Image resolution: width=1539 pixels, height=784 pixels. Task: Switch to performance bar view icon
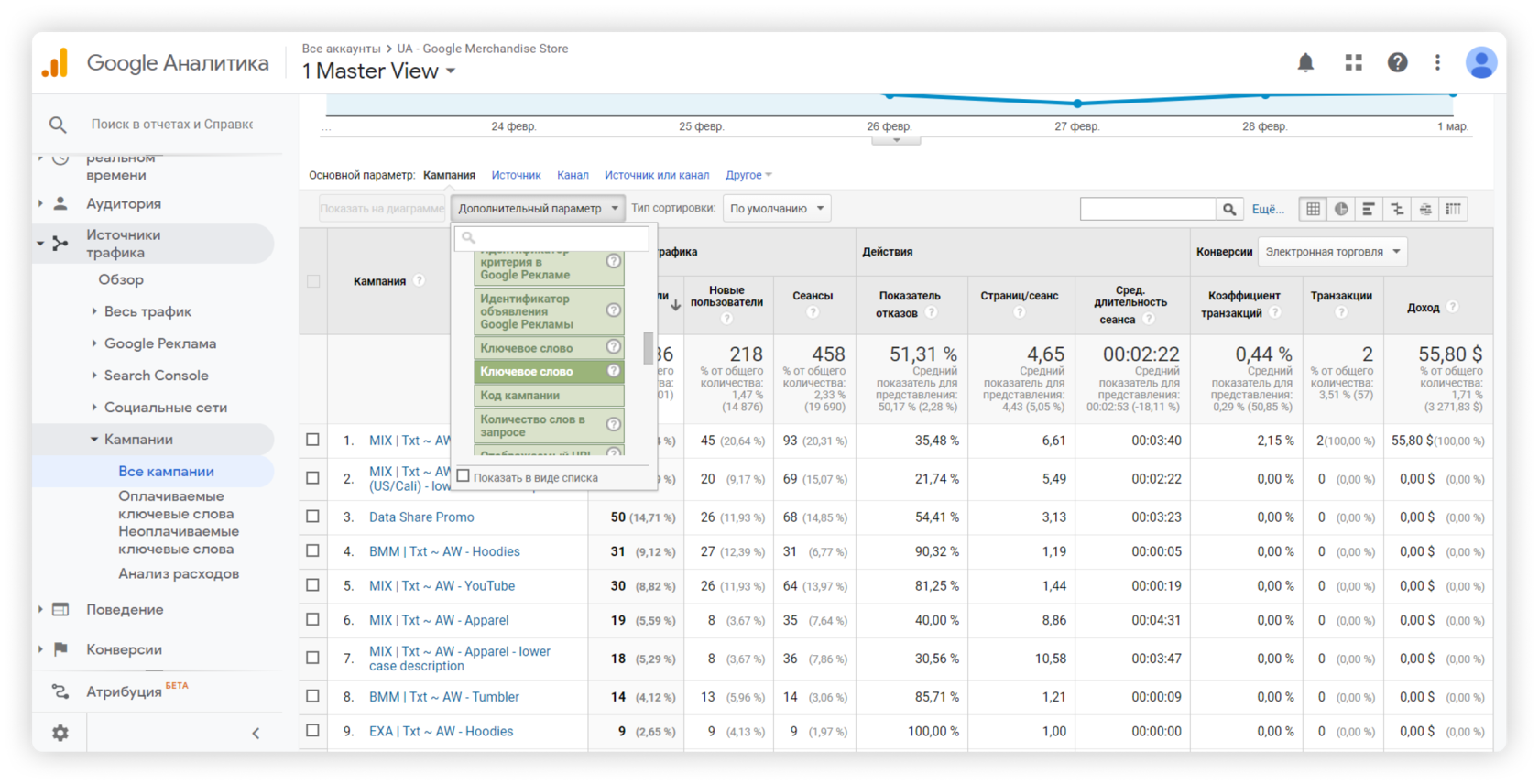click(1369, 209)
